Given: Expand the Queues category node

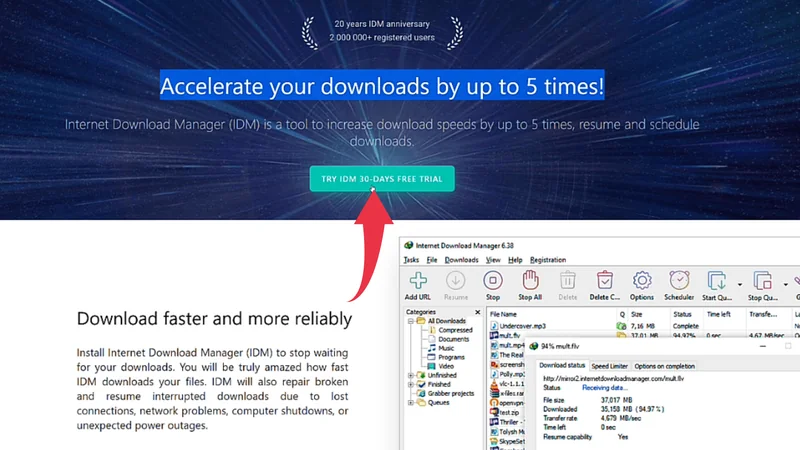Looking at the screenshot, I should click(411, 402).
